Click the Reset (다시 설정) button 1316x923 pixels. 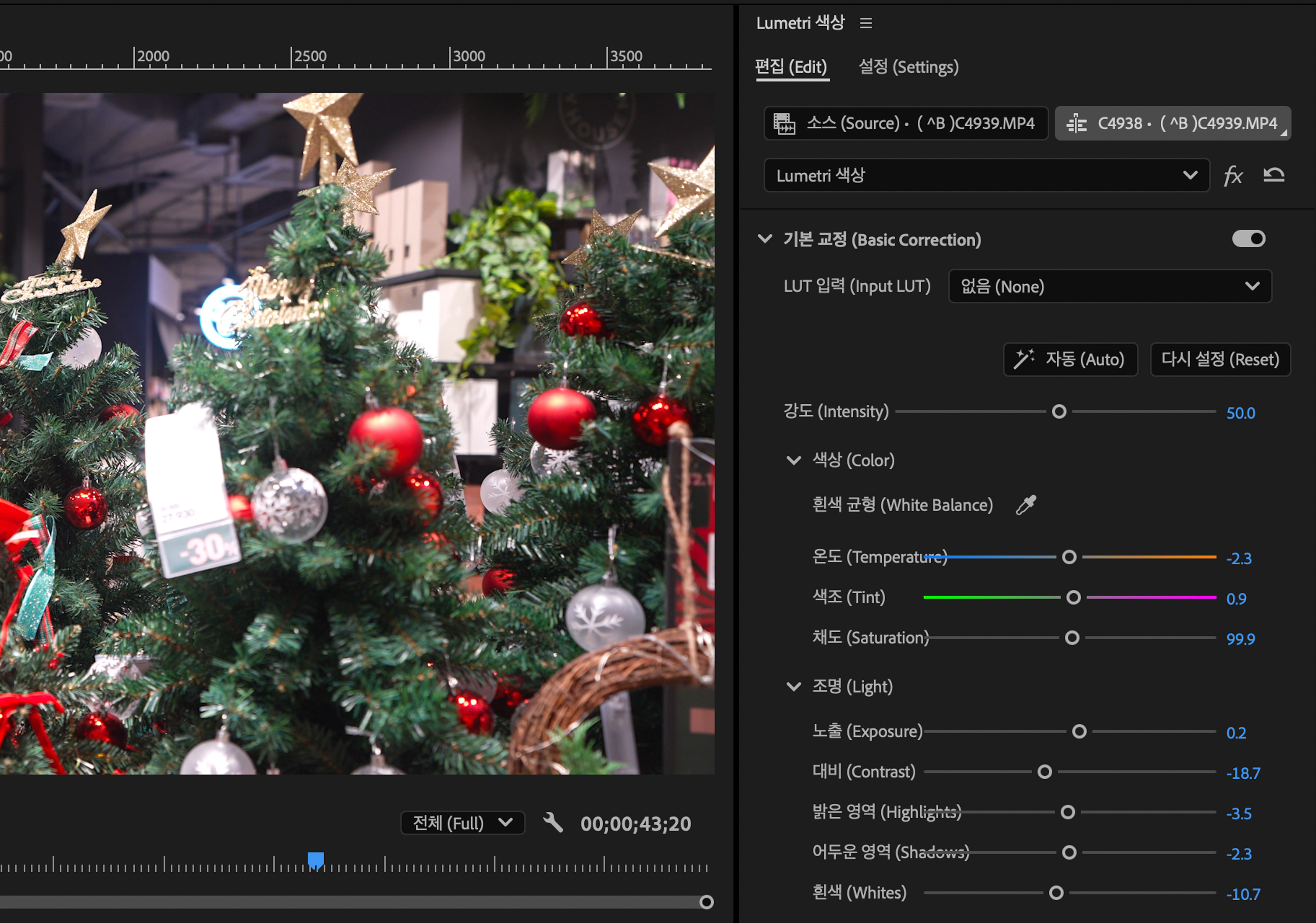click(1219, 359)
